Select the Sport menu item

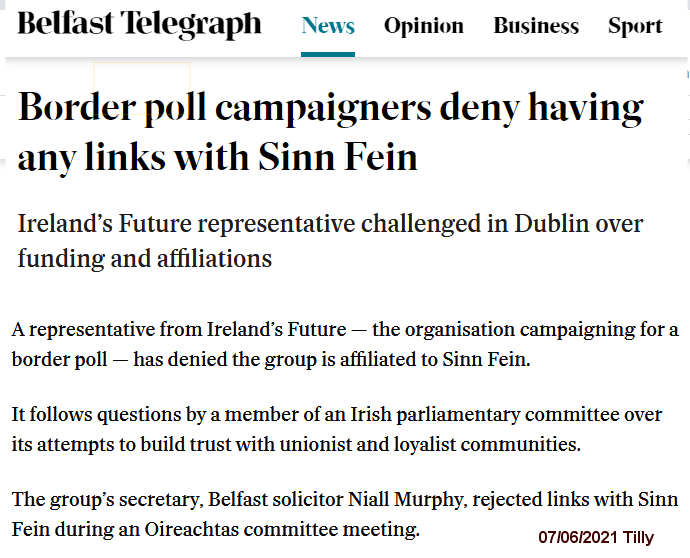[x=635, y=25]
